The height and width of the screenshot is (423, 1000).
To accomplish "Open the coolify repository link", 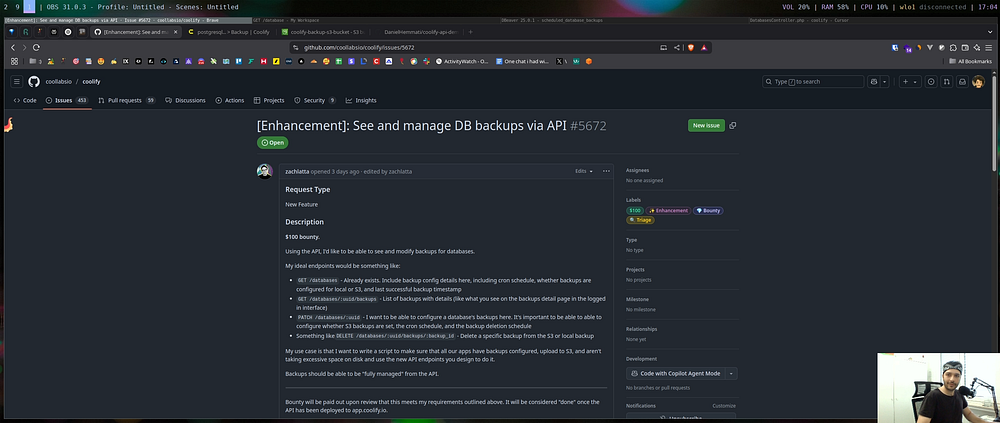I will click(x=91, y=82).
